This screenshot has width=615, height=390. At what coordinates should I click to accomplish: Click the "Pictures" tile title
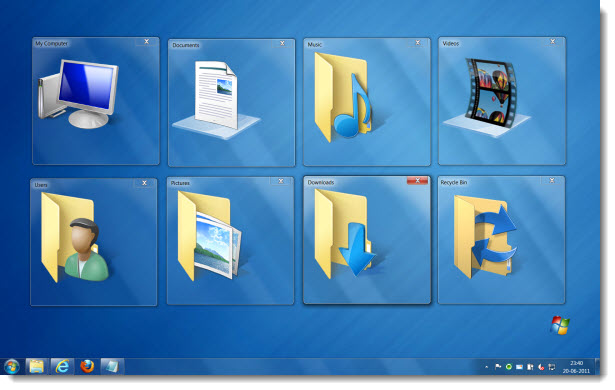[180, 183]
